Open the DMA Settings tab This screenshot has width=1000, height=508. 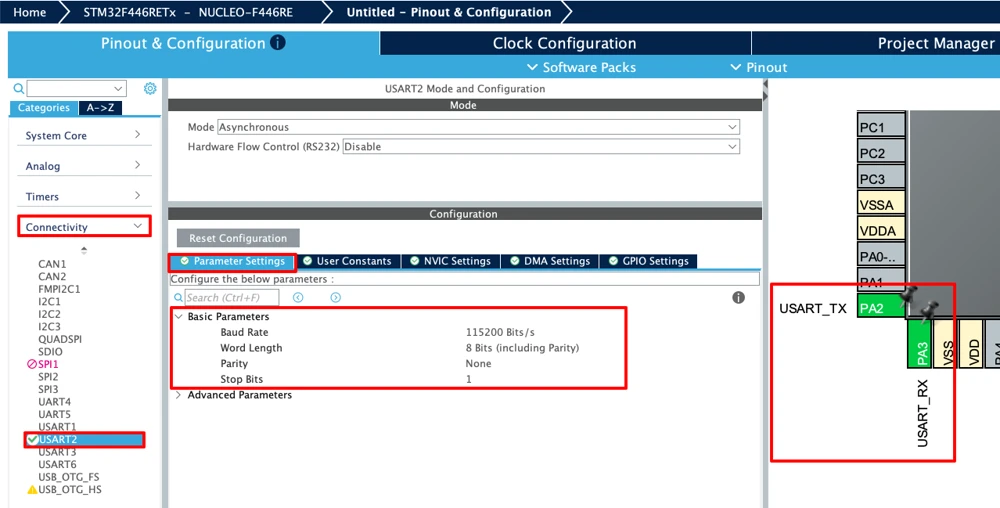click(x=550, y=261)
